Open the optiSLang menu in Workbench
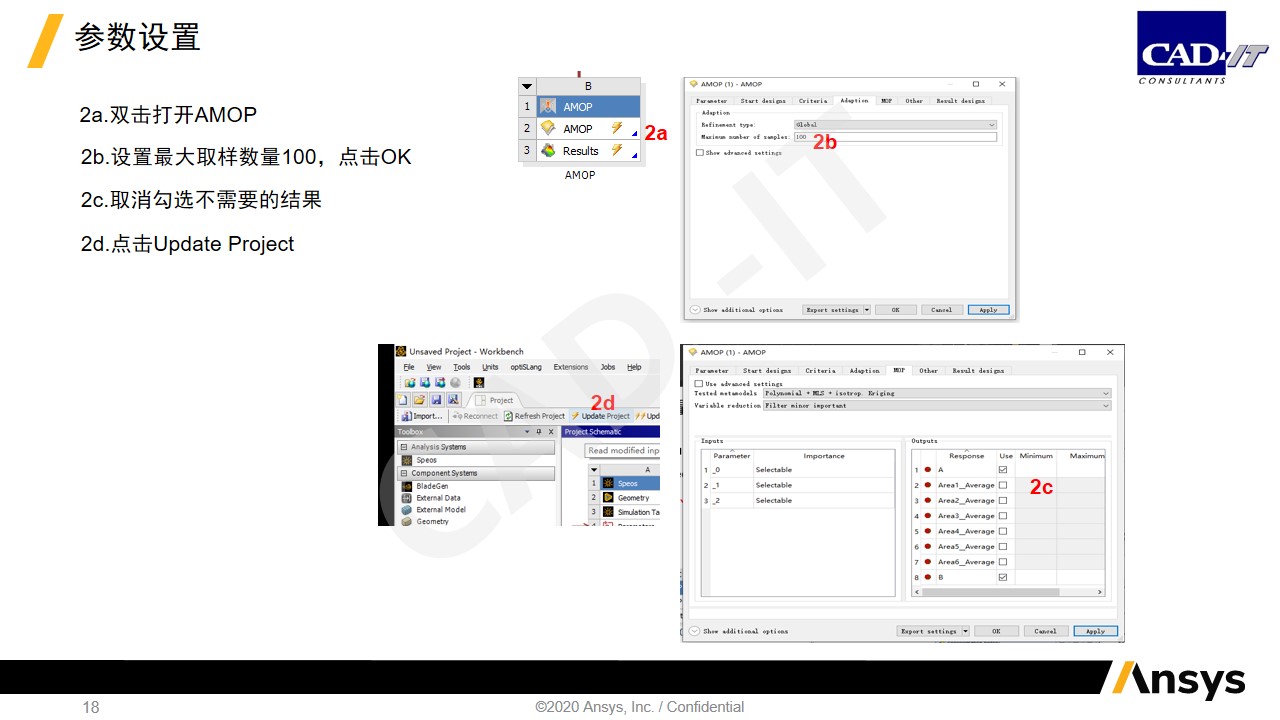This screenshot has width=1280, height=720. pyautogui.click(x=526, y=367)
